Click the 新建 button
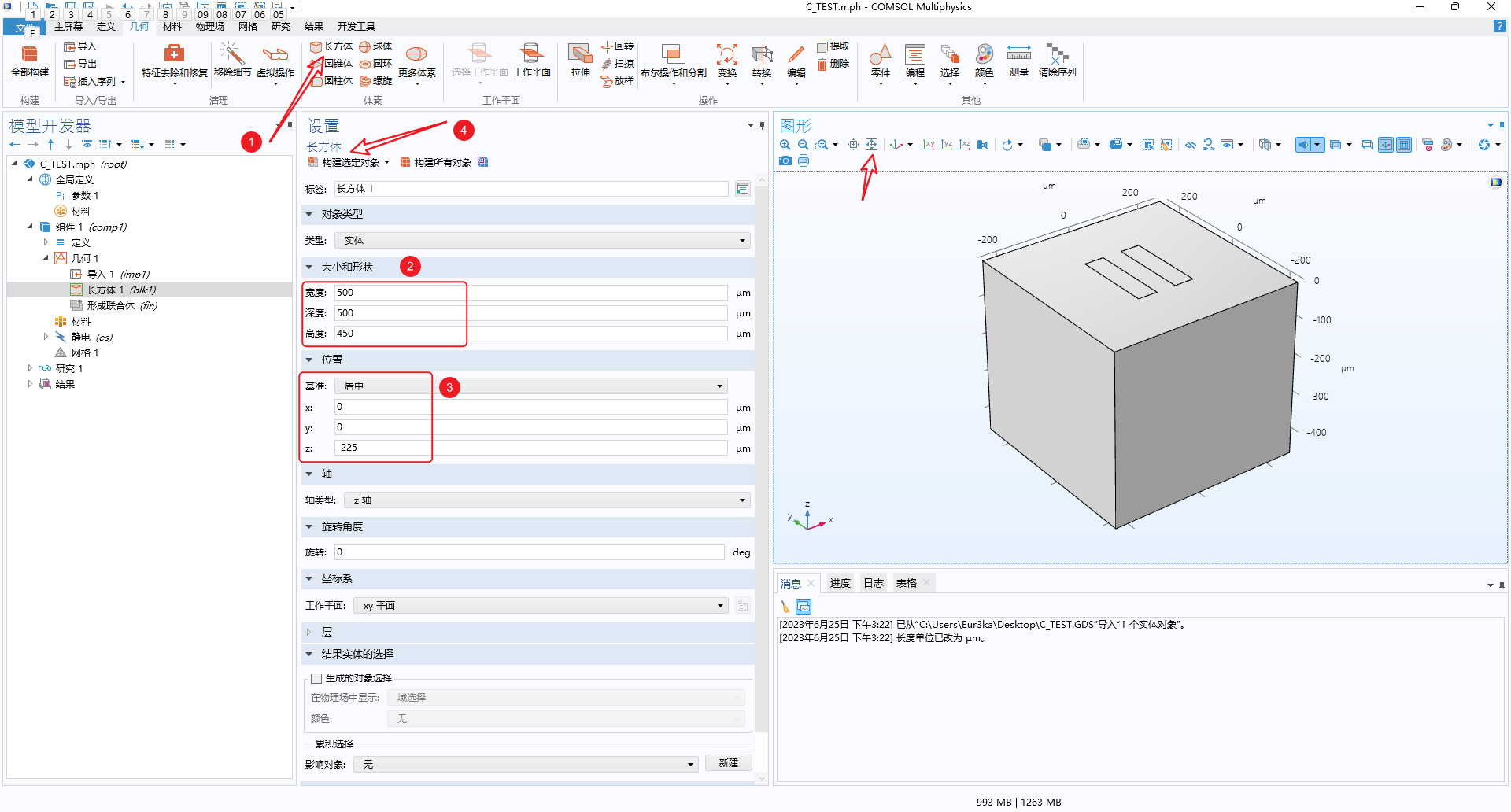Screen dimensions: 1511x812 pos(728,763)
